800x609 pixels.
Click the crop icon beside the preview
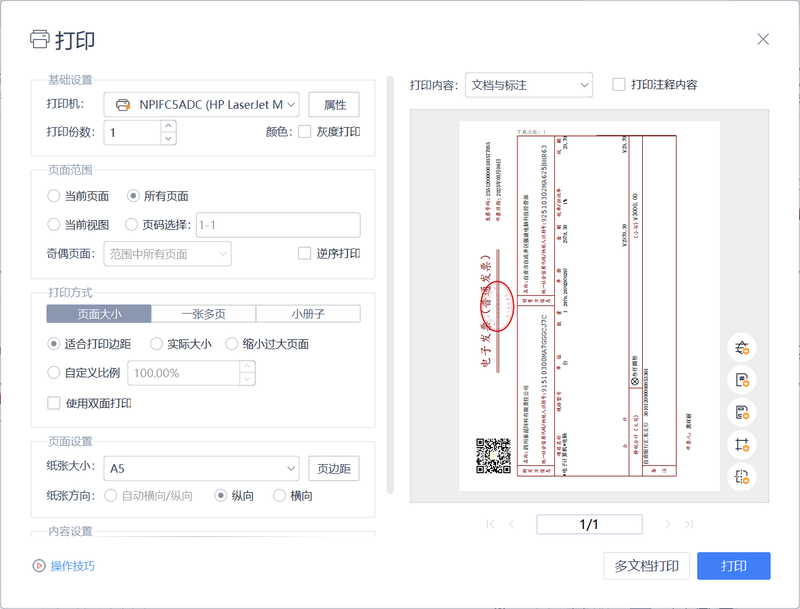(741, 444)
